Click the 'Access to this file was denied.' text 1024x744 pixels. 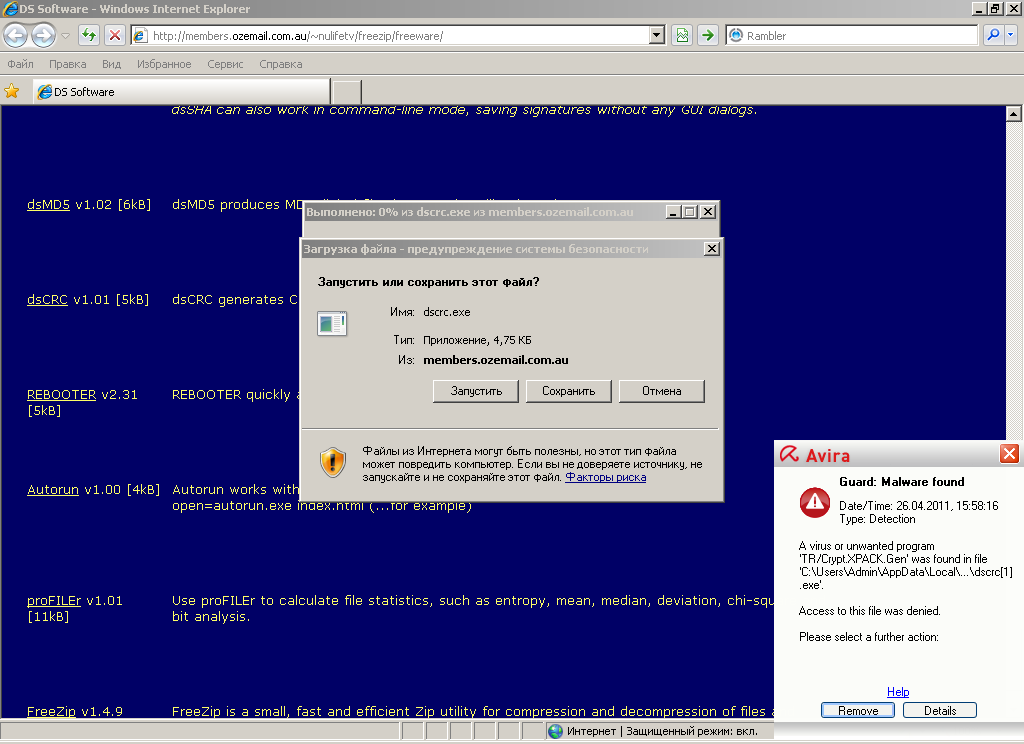869,611
